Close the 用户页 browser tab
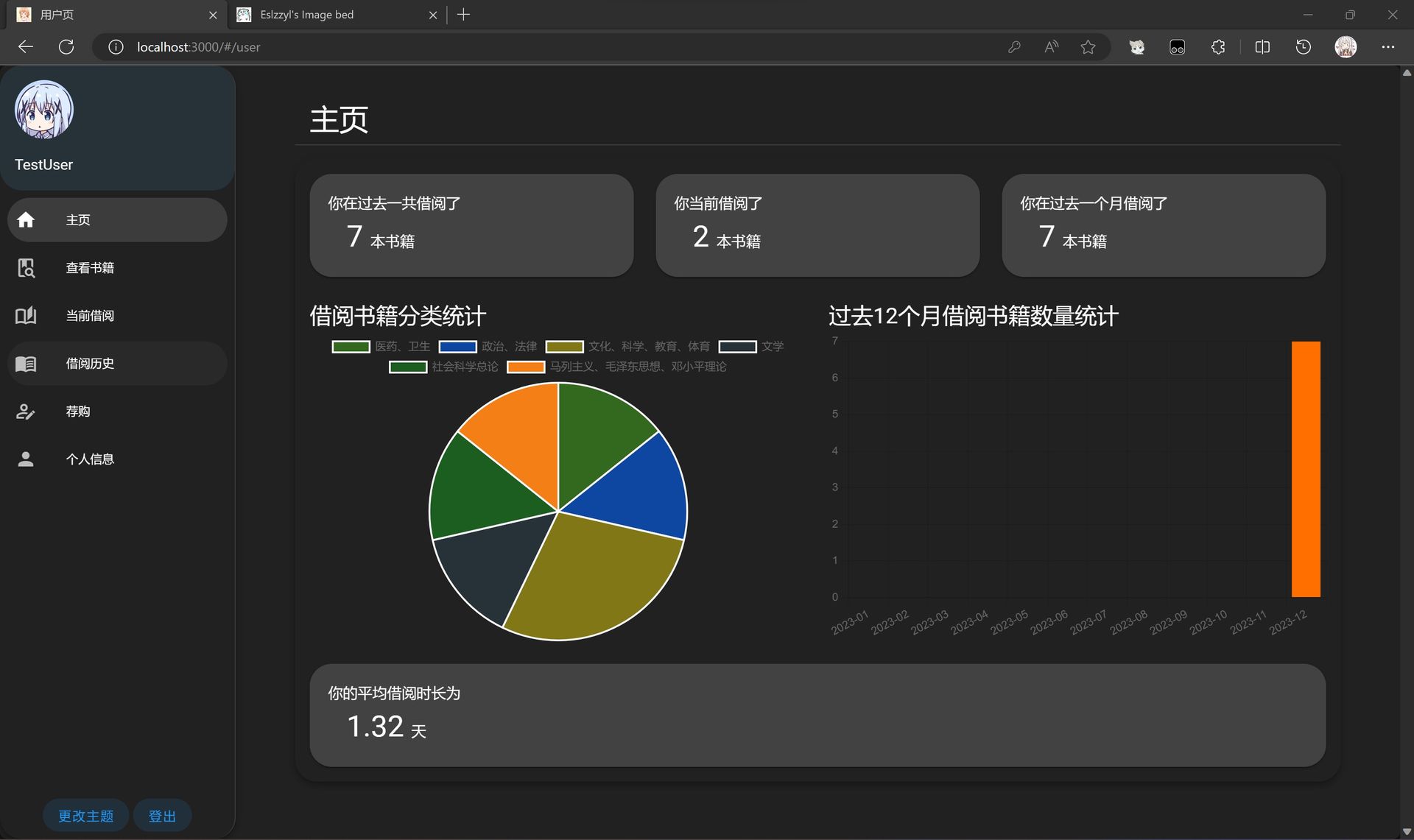The image size is (1414, 840). 213,15
